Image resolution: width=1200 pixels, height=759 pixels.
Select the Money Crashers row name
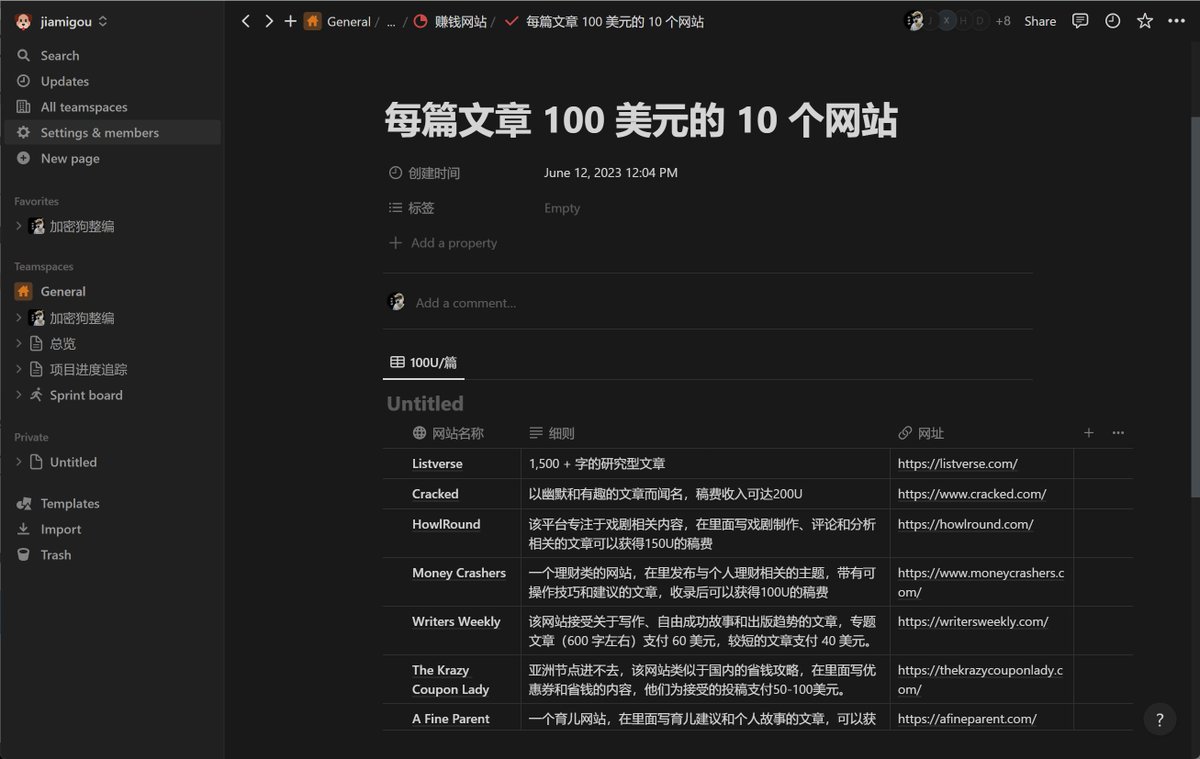click(459, 573)
